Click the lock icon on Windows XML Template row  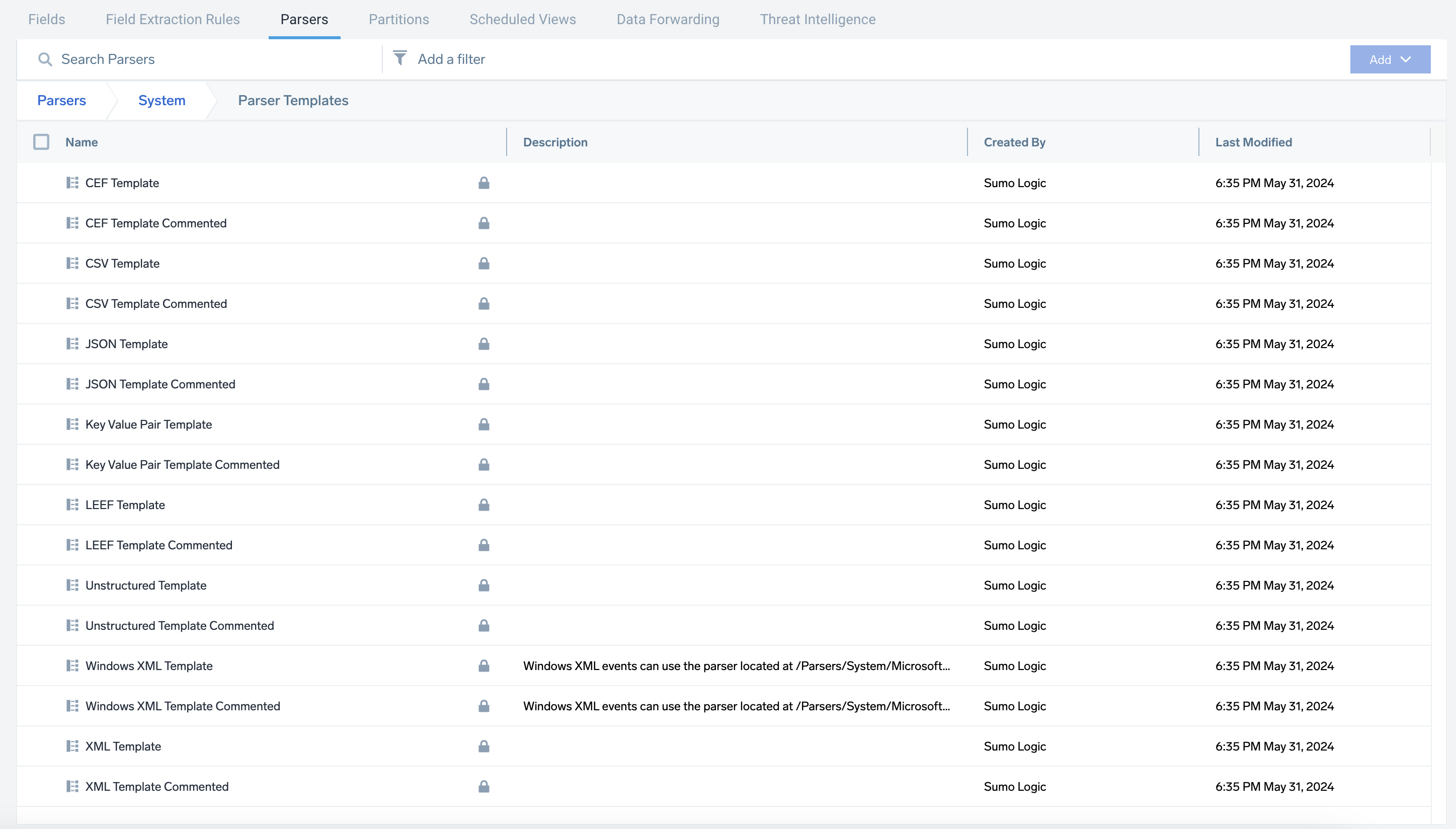(x=483, y=666)
